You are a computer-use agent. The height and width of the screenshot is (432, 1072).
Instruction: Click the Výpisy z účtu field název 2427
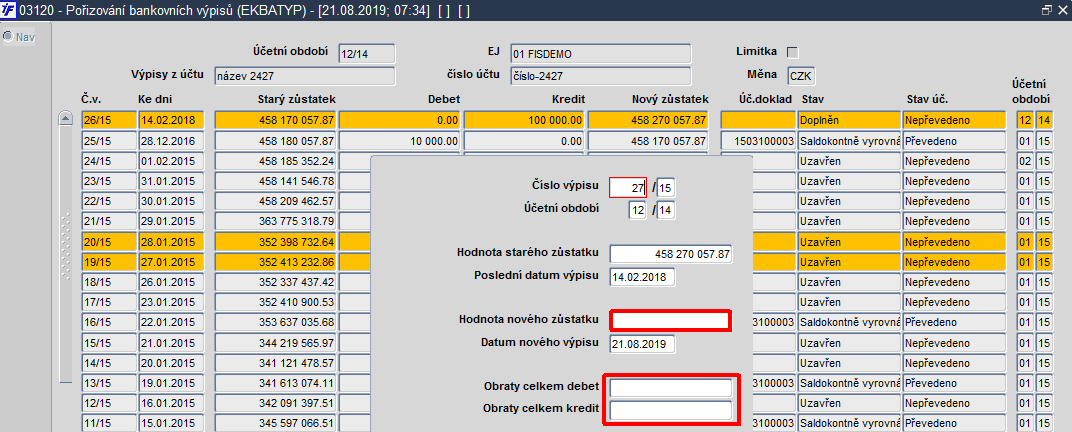click(x=305, y=77)
